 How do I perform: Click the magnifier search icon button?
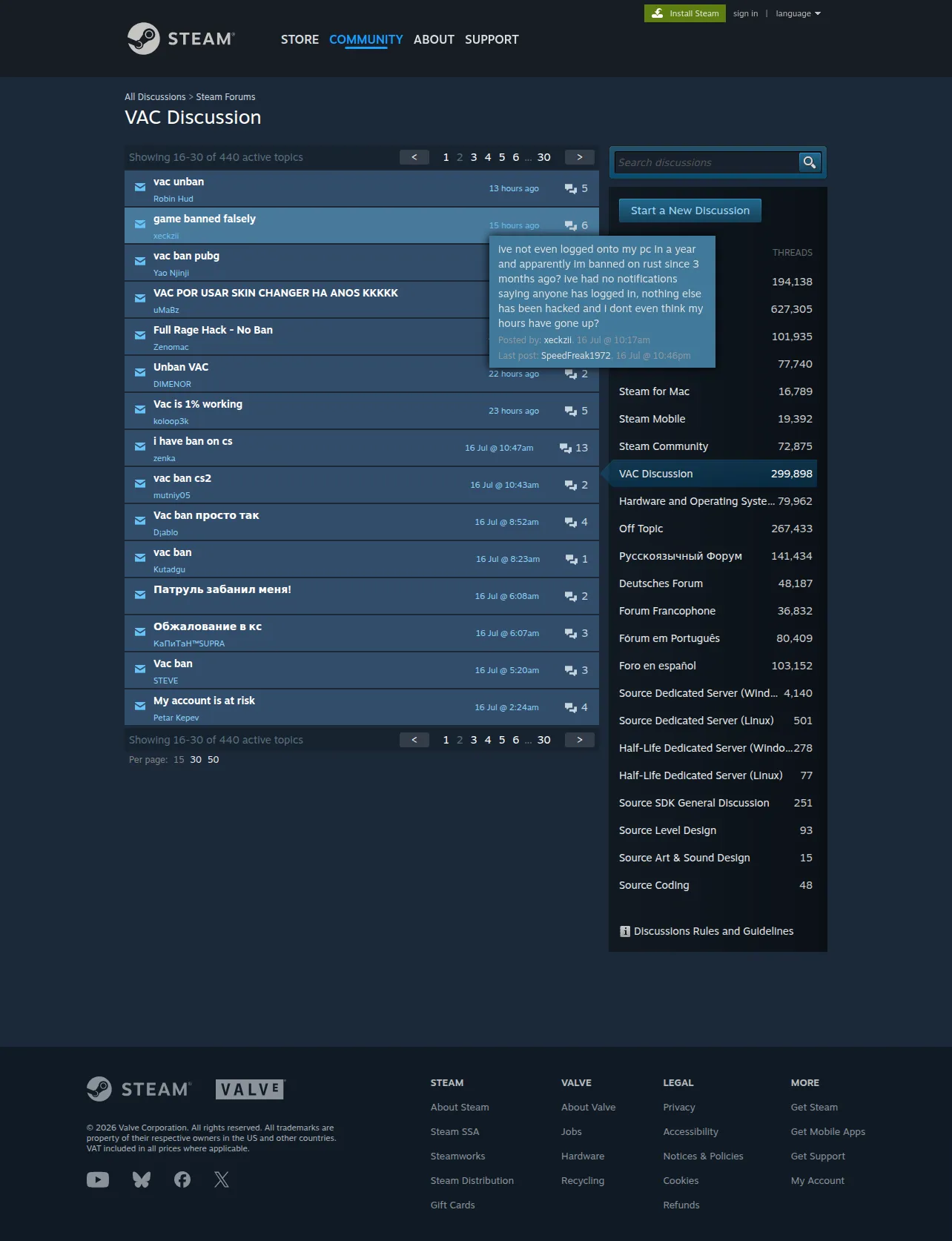pyautogui.click(x=809, y=162)
